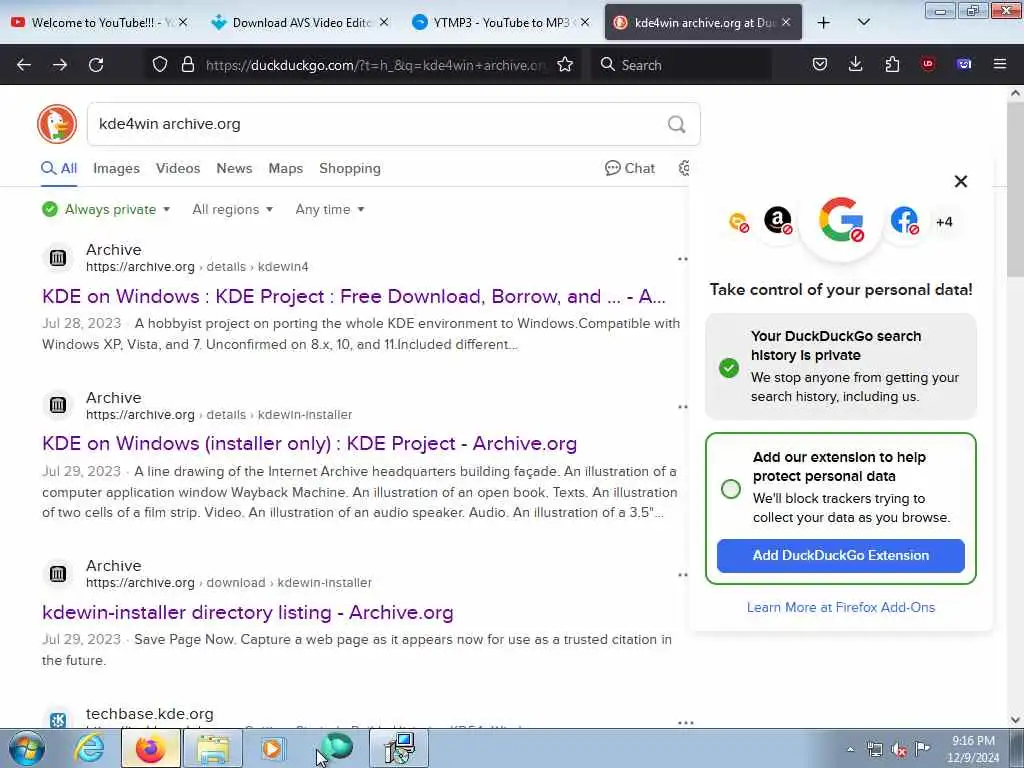Open options dots for directory listing result
This screenshot has width=1024, height=768.
[682, 575]
